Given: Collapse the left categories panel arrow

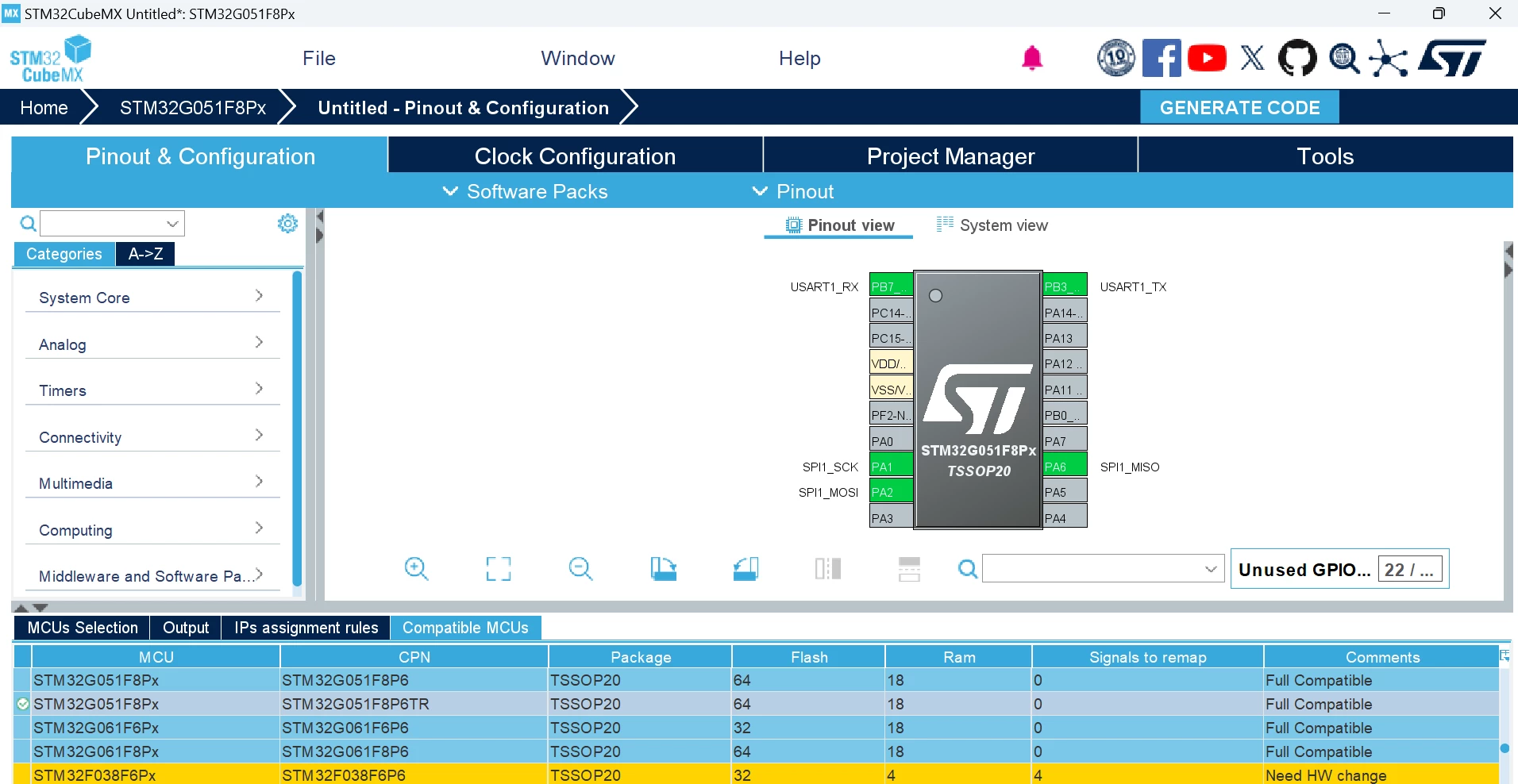Looking at the screenshot, I should click(320, 216).
